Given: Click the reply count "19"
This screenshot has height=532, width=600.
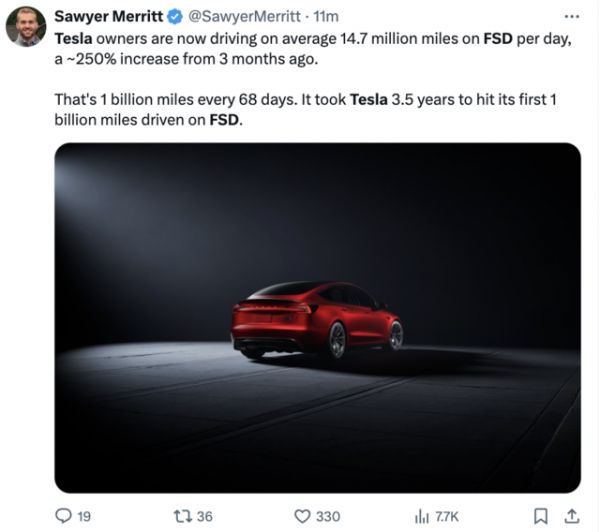Looking at the screenshot, I should [84, 516].
